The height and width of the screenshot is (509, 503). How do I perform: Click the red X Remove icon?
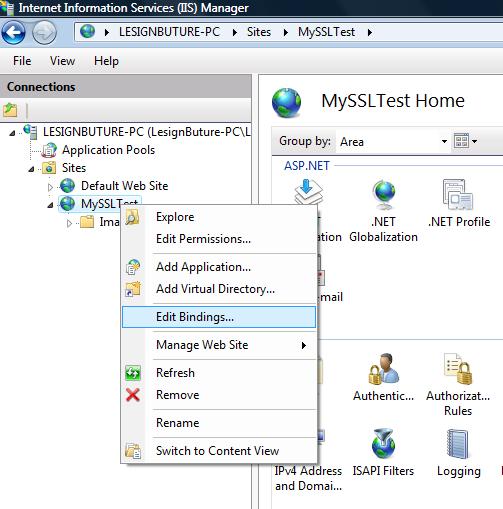pyautogui.click(x=133, y=395)
